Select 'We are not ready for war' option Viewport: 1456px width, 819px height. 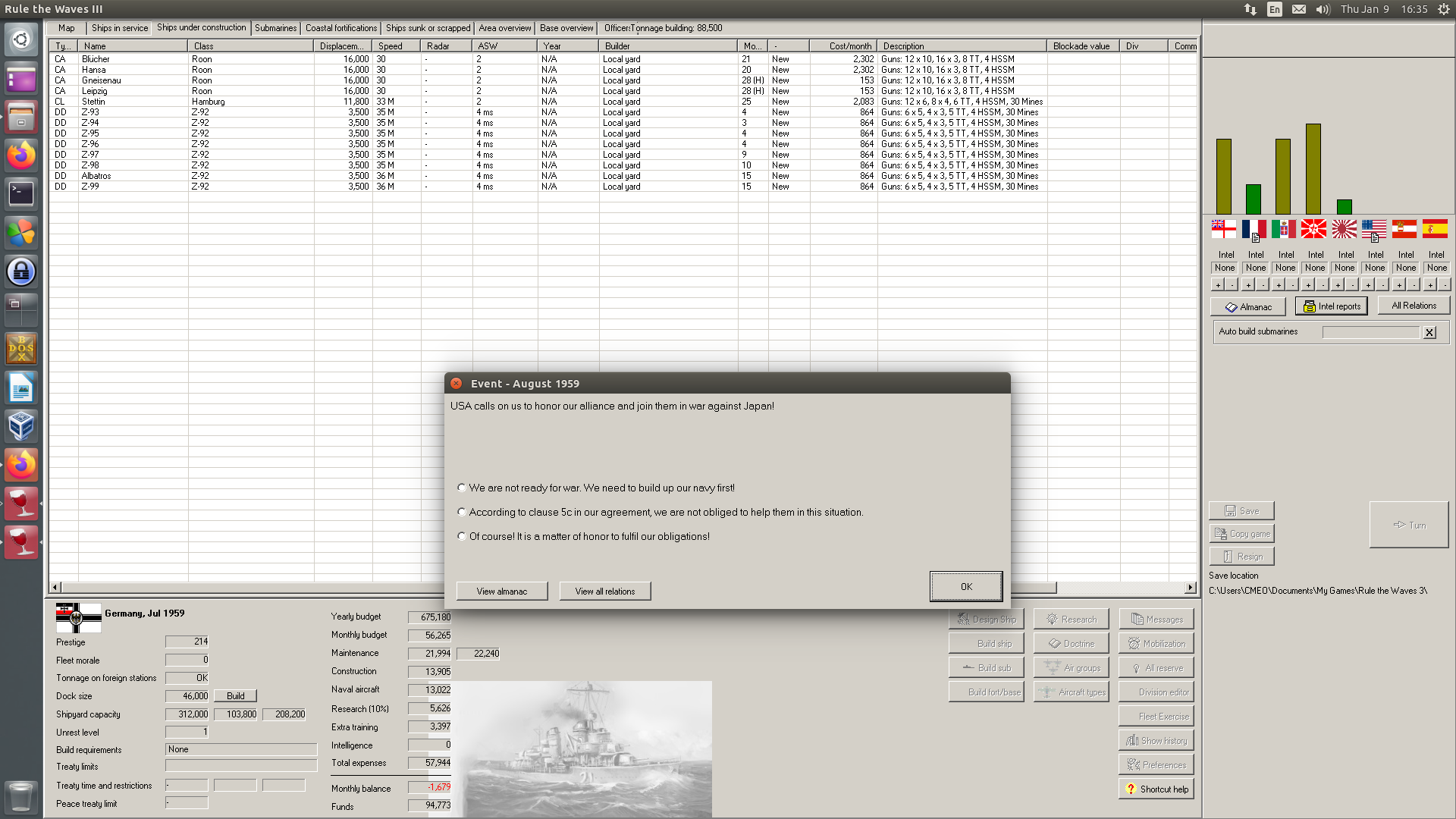462,488
